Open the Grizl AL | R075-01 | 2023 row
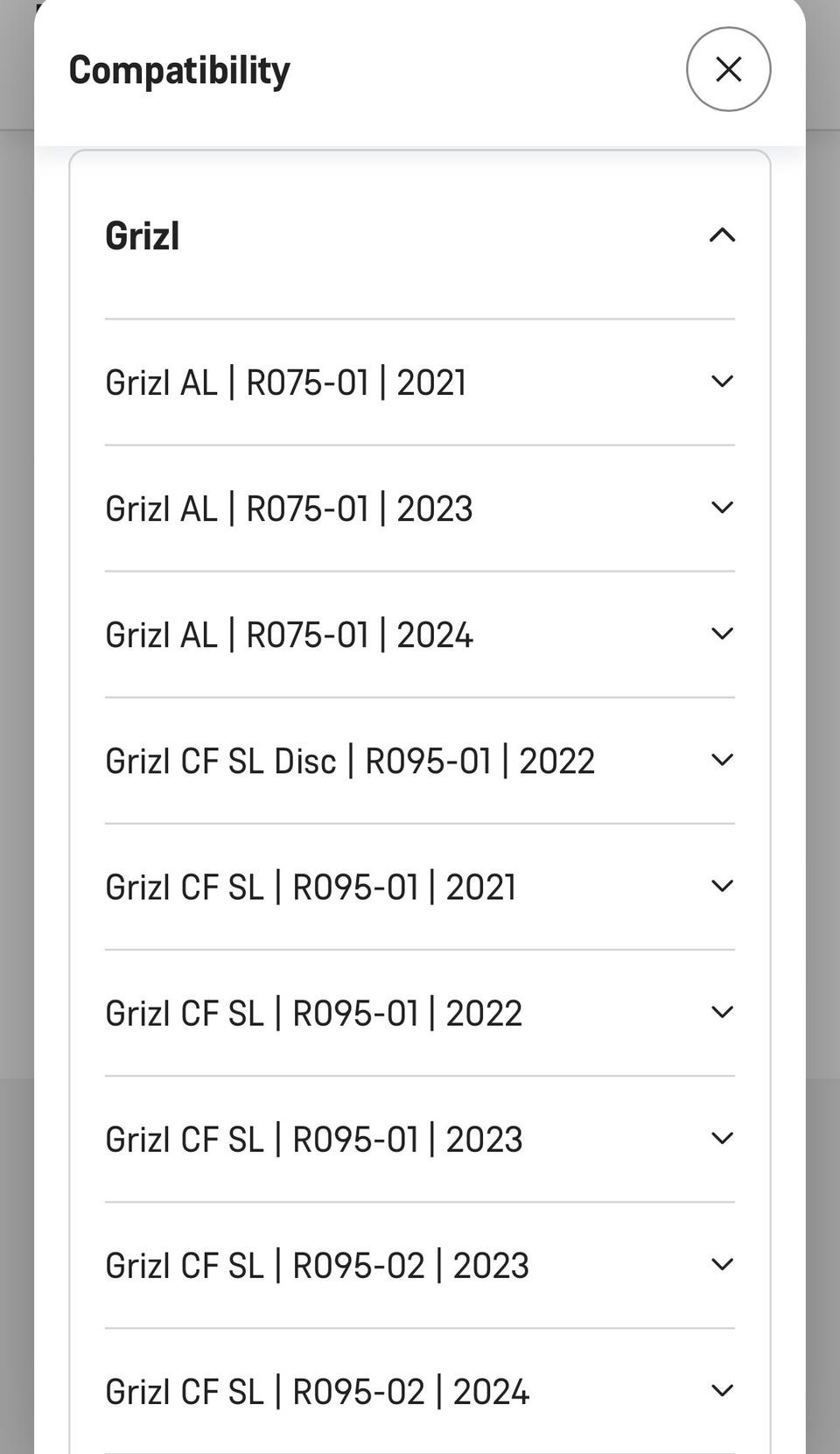840x1454 pixels. (x=420, y=509)
